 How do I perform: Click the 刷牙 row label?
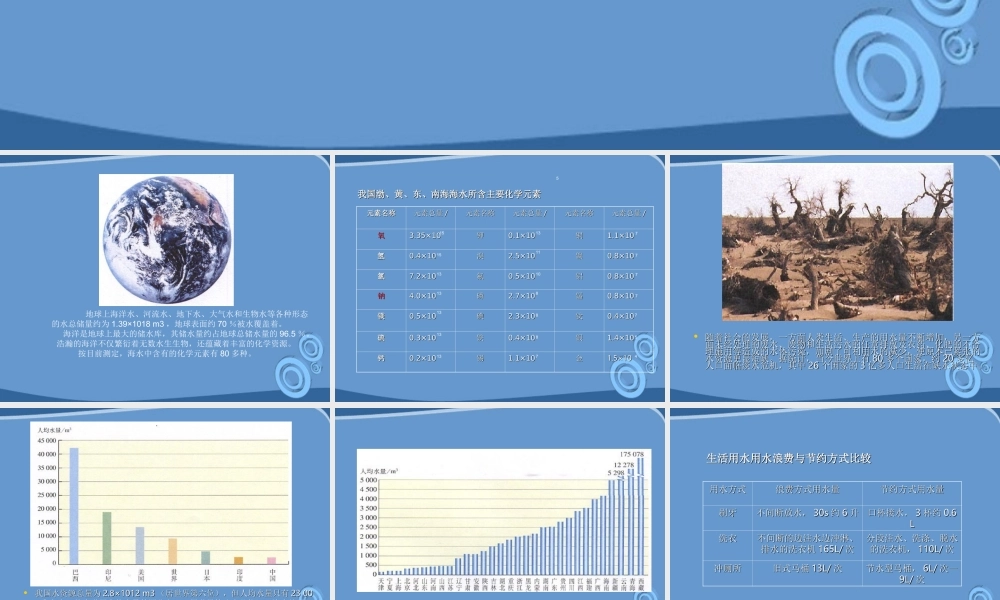click(728, 512)
